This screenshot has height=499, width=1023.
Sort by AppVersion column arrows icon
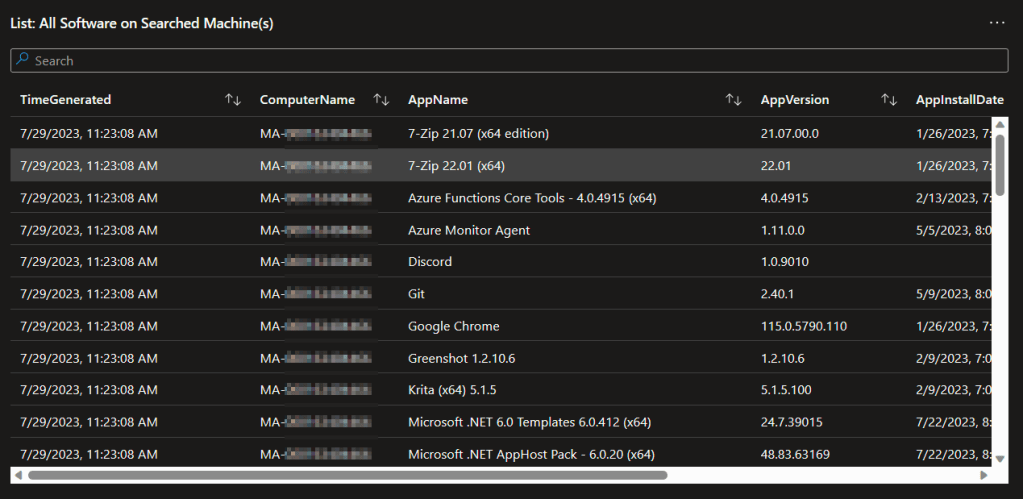pos(888,100)
